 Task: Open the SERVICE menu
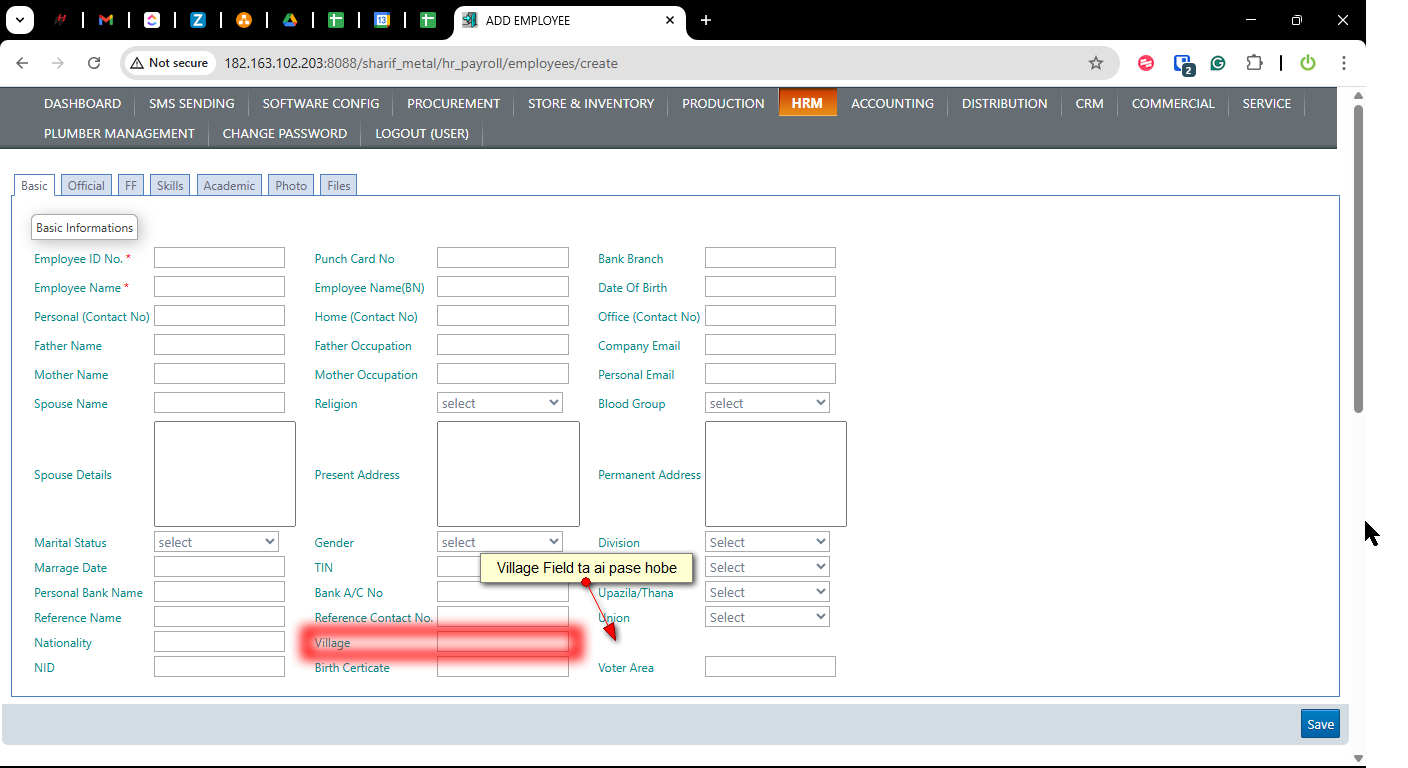(1267, 103)
